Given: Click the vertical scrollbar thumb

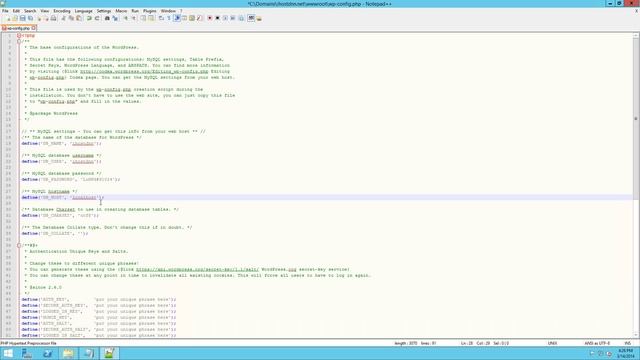Looking at the screenshot, I should point(636,119).
